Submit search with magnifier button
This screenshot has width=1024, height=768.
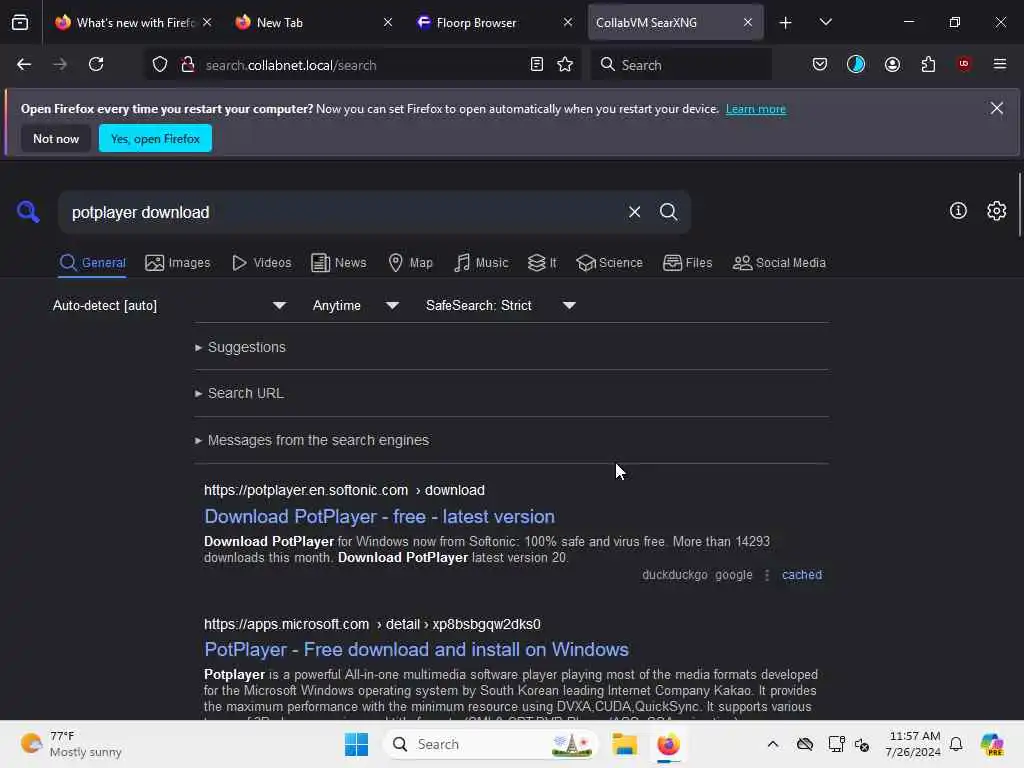click(668, 212)
